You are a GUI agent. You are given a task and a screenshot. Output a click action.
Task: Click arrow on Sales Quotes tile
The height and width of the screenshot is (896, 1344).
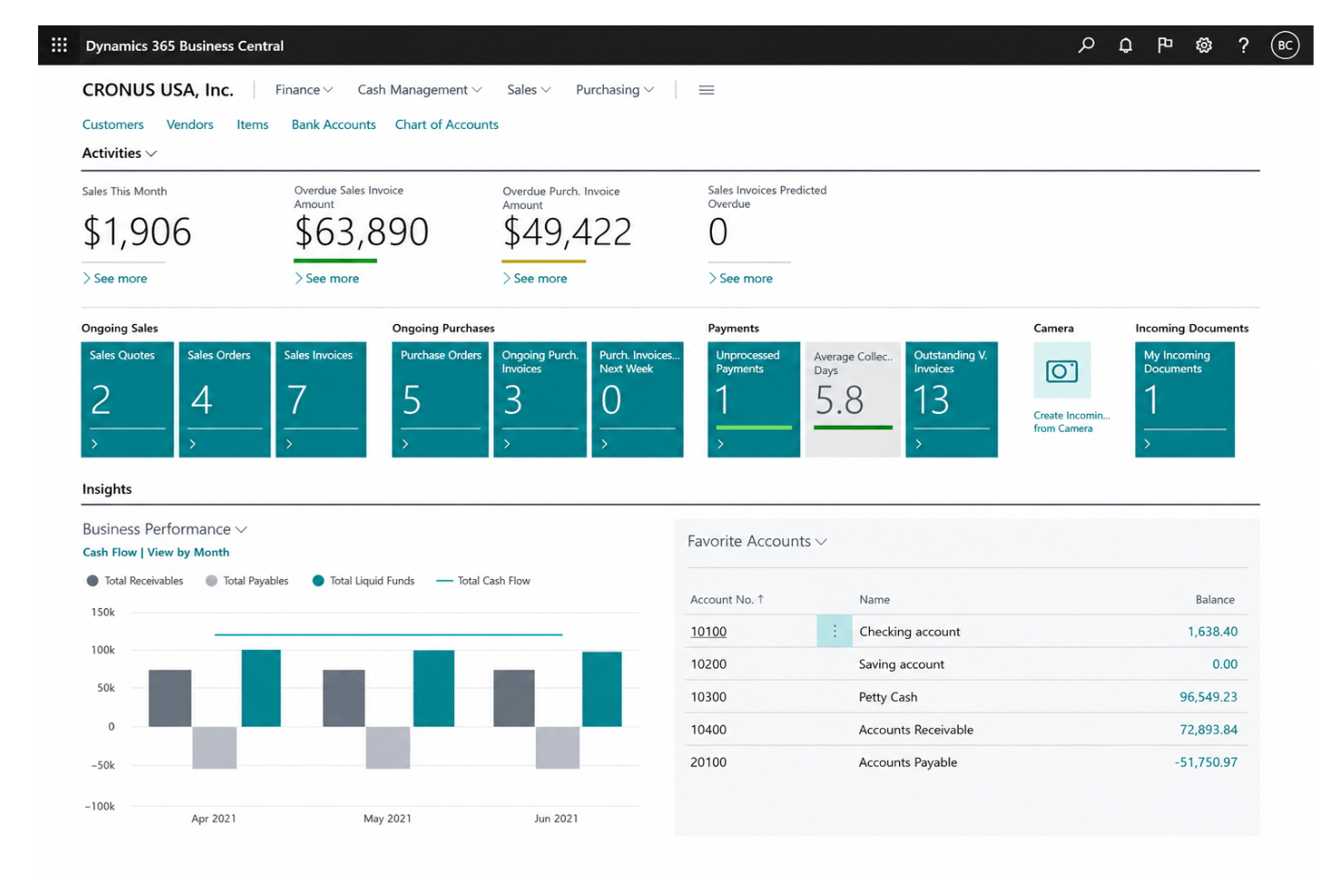click(x=94, y=444)
